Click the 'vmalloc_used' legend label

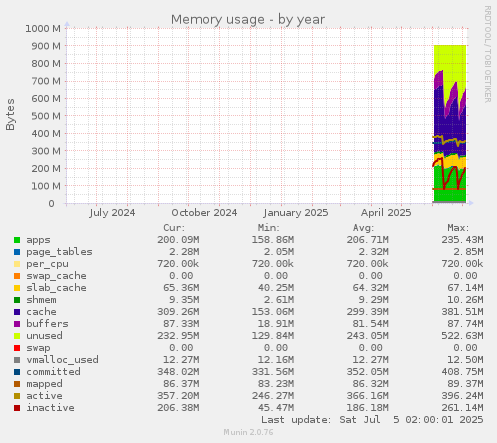(x=62, y=360)
